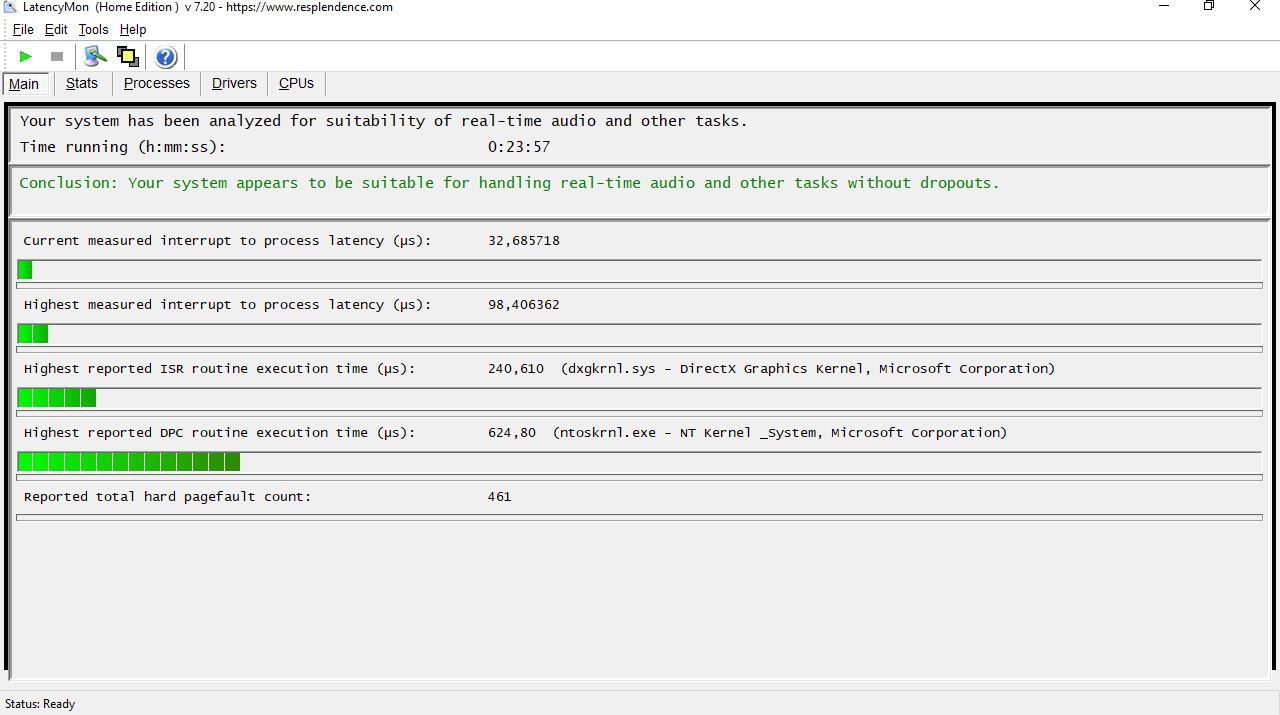Click the LatencyMon title bar app icon

(10, 7)
